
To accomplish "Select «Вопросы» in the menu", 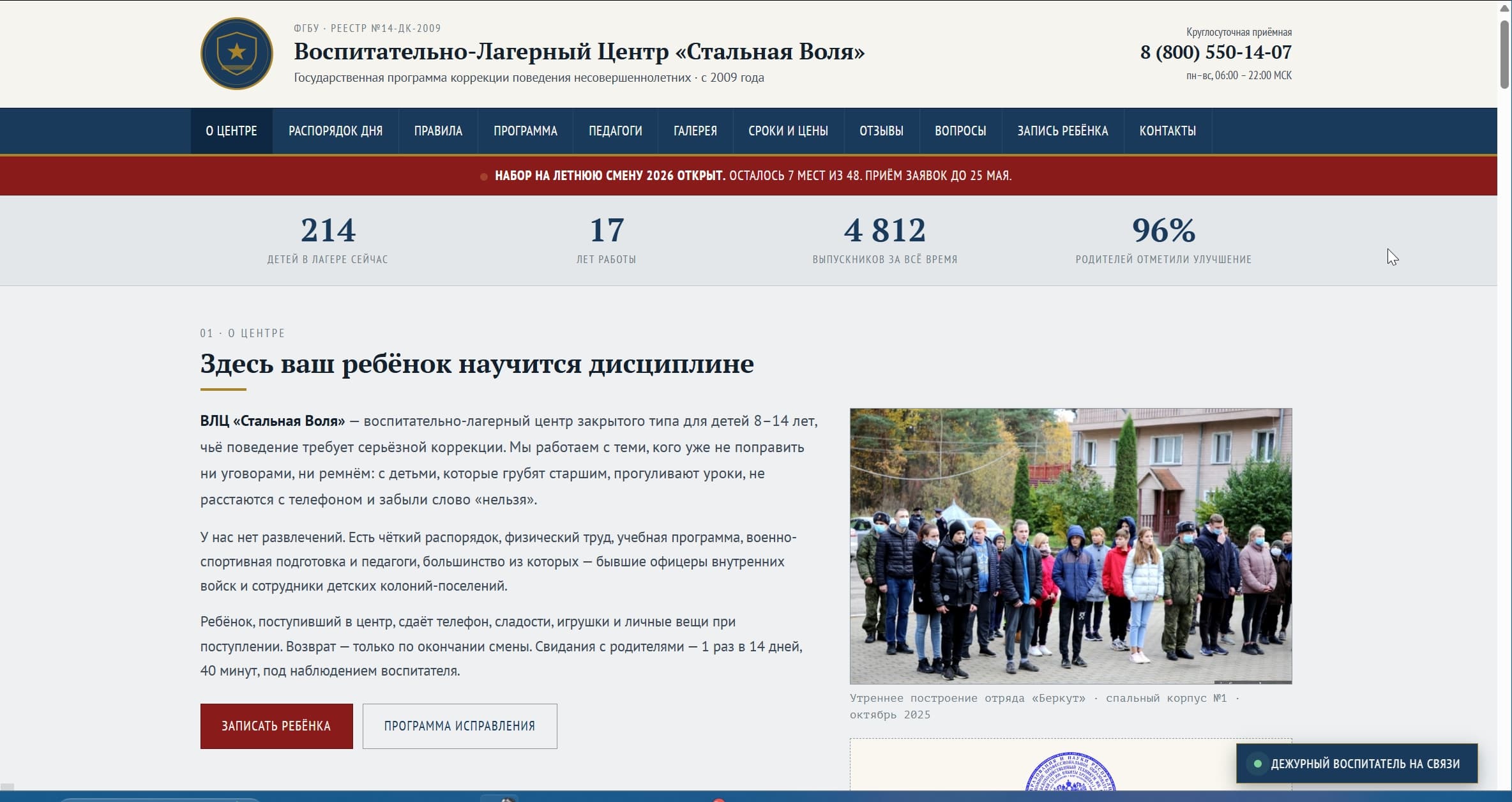I will coord(960,131).
